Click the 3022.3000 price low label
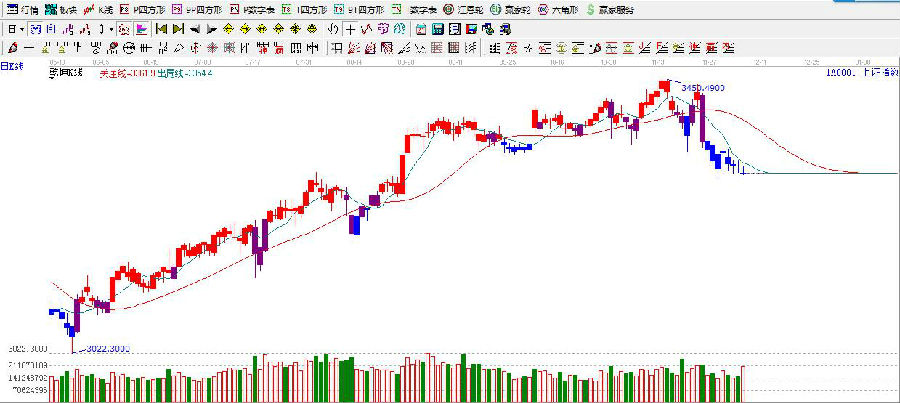The width and height of the screenshot is (900, 403). 104,348
